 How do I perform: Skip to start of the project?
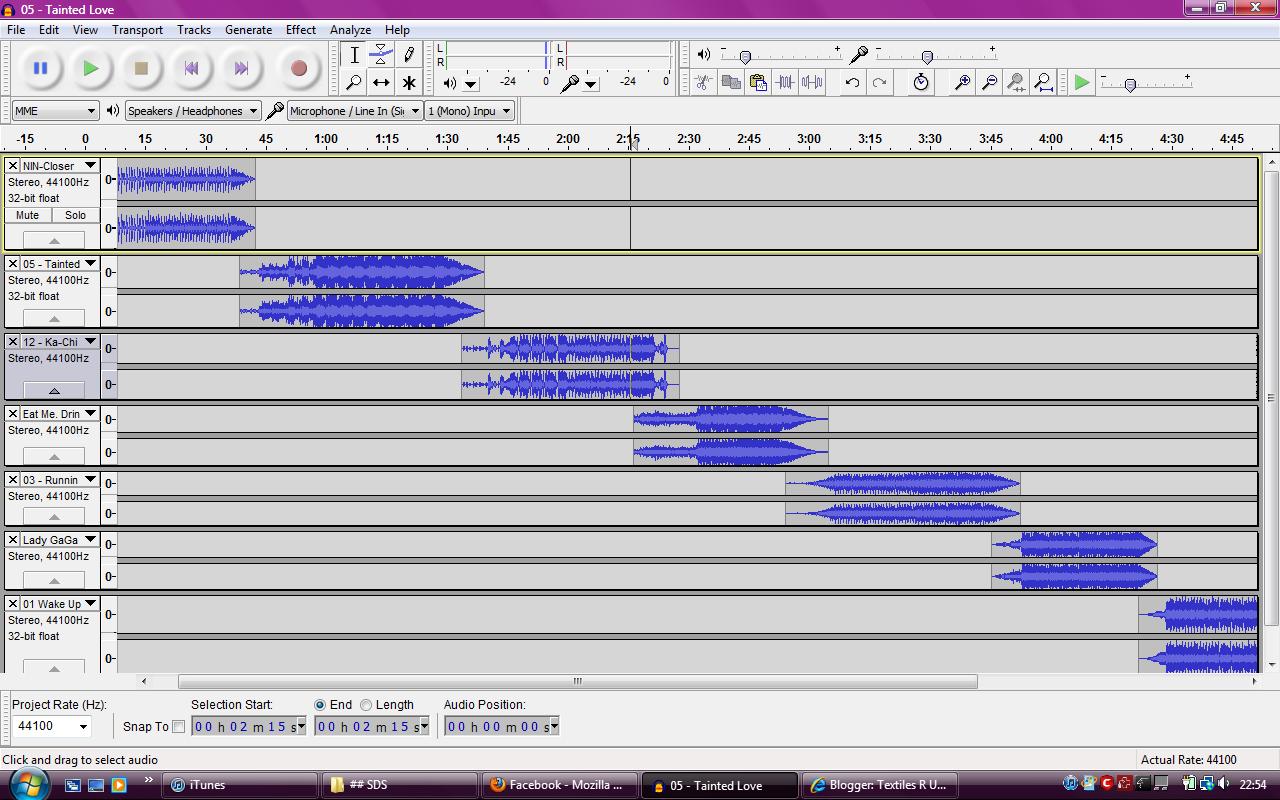pyautogui.click(x=191, y=68)
